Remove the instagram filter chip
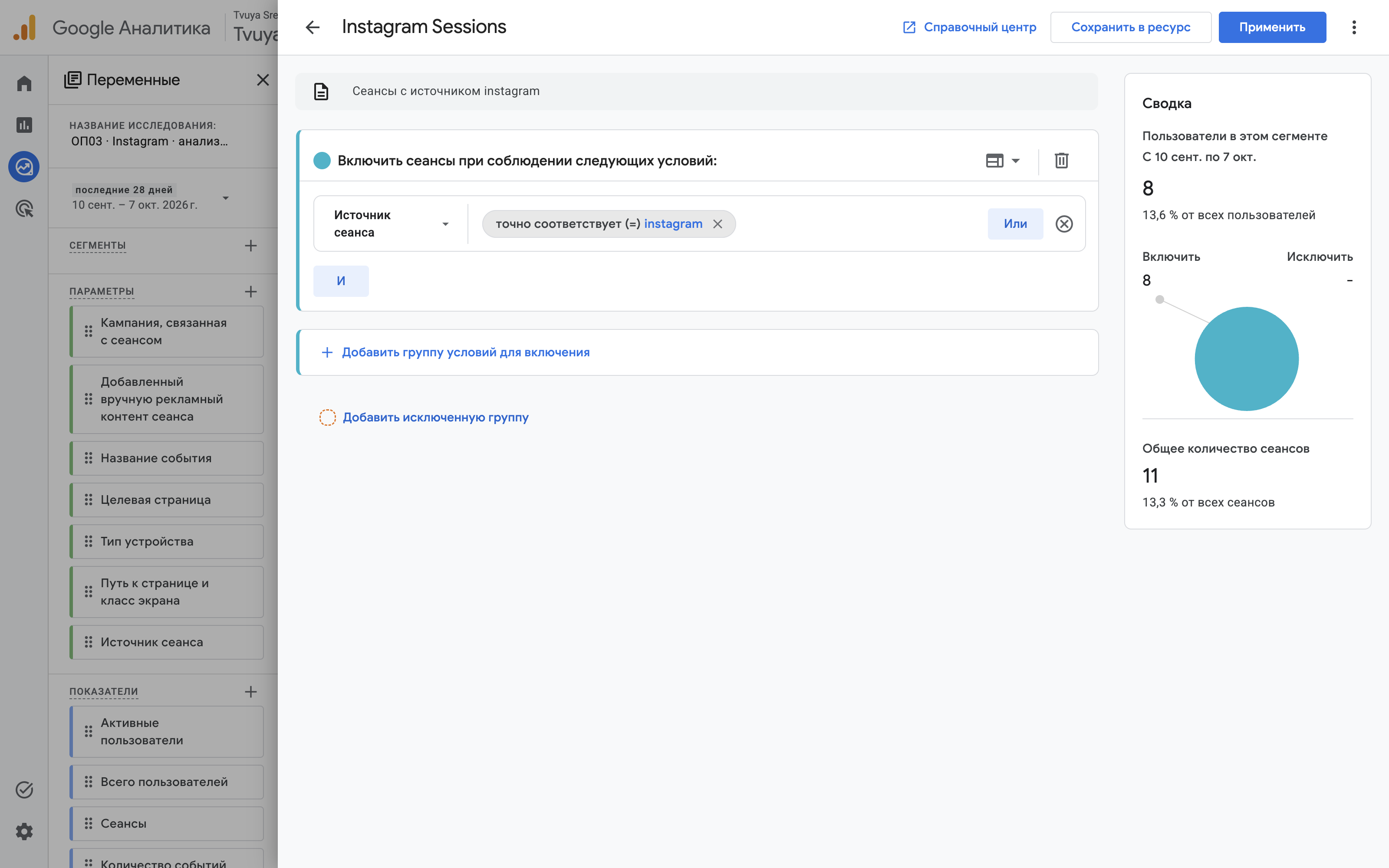 coord(718,224)
